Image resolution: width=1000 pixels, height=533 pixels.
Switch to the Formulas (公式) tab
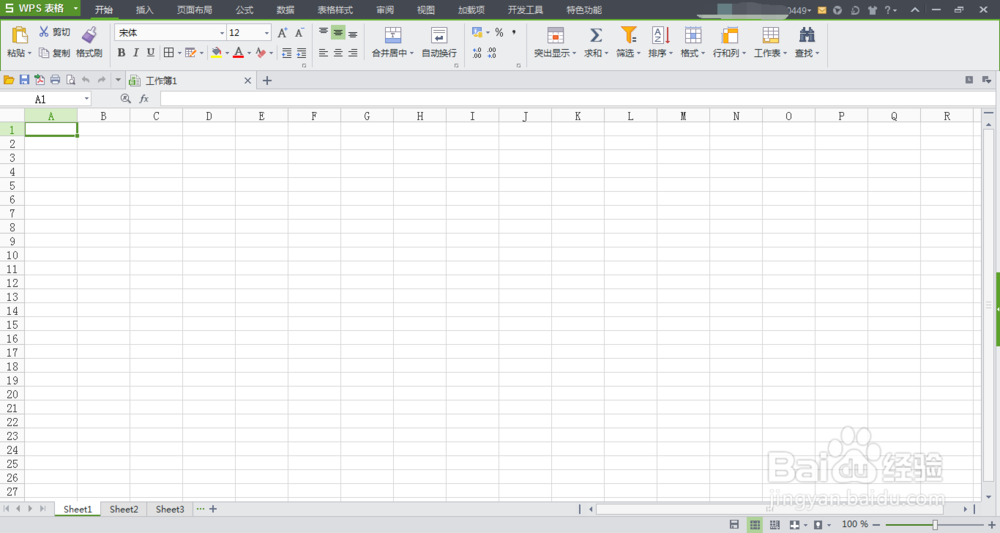(244, 10)
